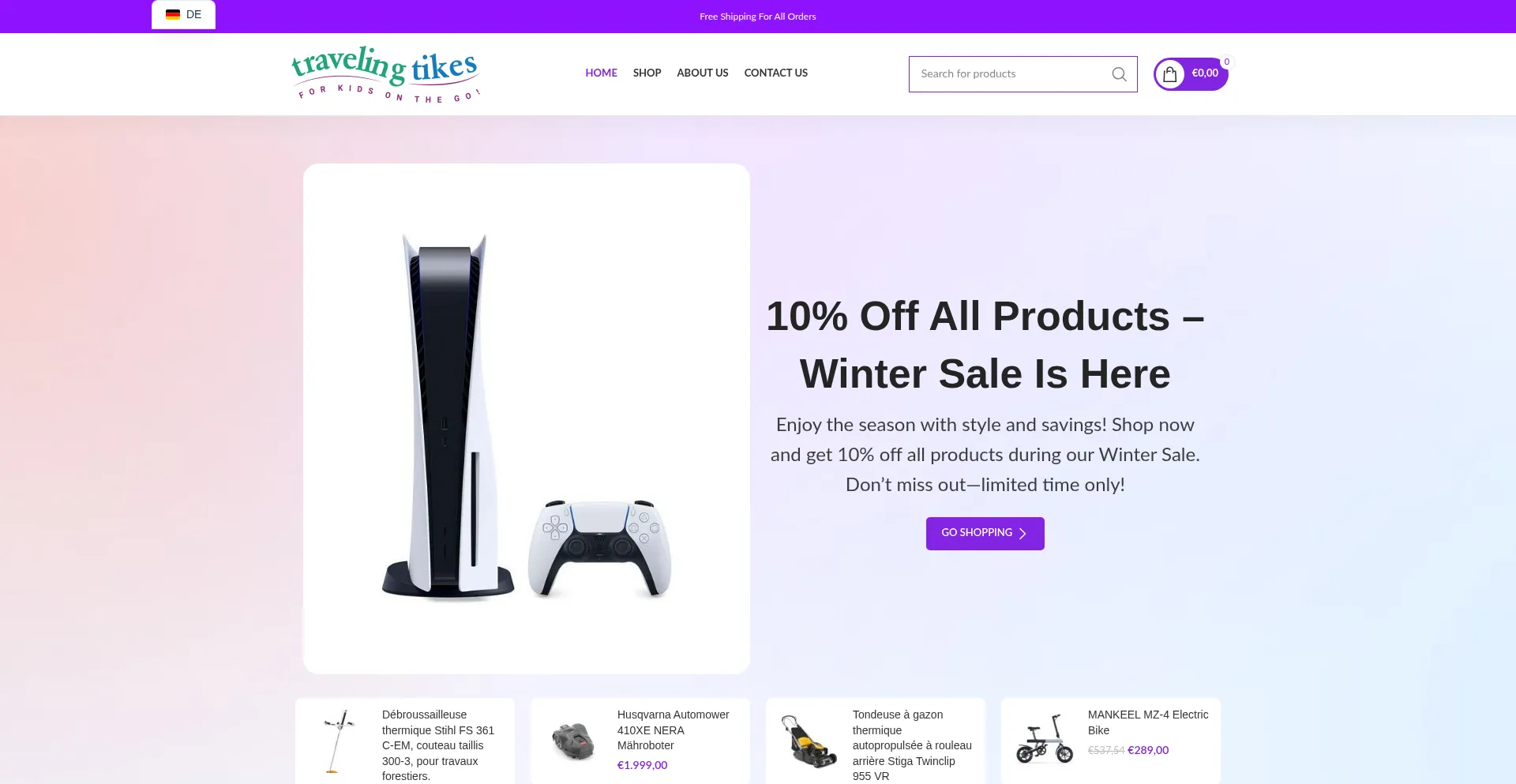Open the CONTACT US page
The height and width of the screenshot is (784, 1516).
click(x=775, y=73)
